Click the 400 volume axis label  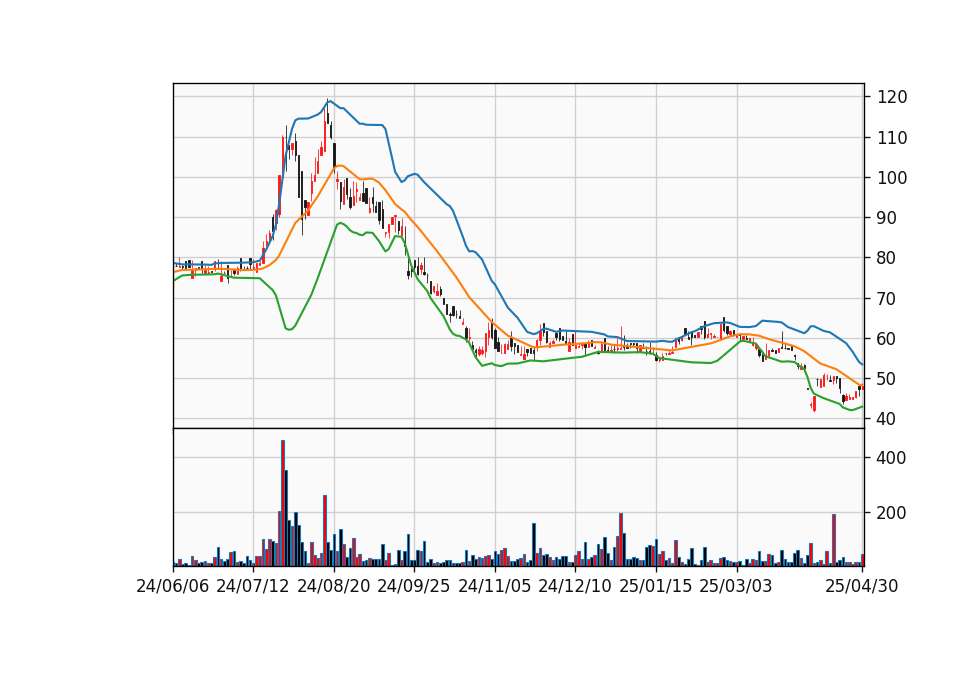[x=891, y=458]
